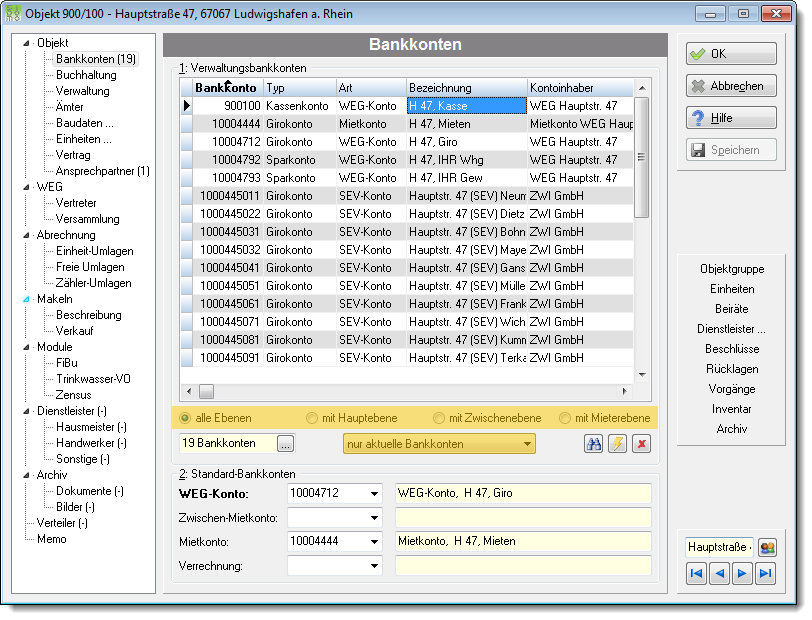This screenshot has height=620, width=812.
Task: Click the ellipsis button beside 19 Bankkonten
Action: 285,444
